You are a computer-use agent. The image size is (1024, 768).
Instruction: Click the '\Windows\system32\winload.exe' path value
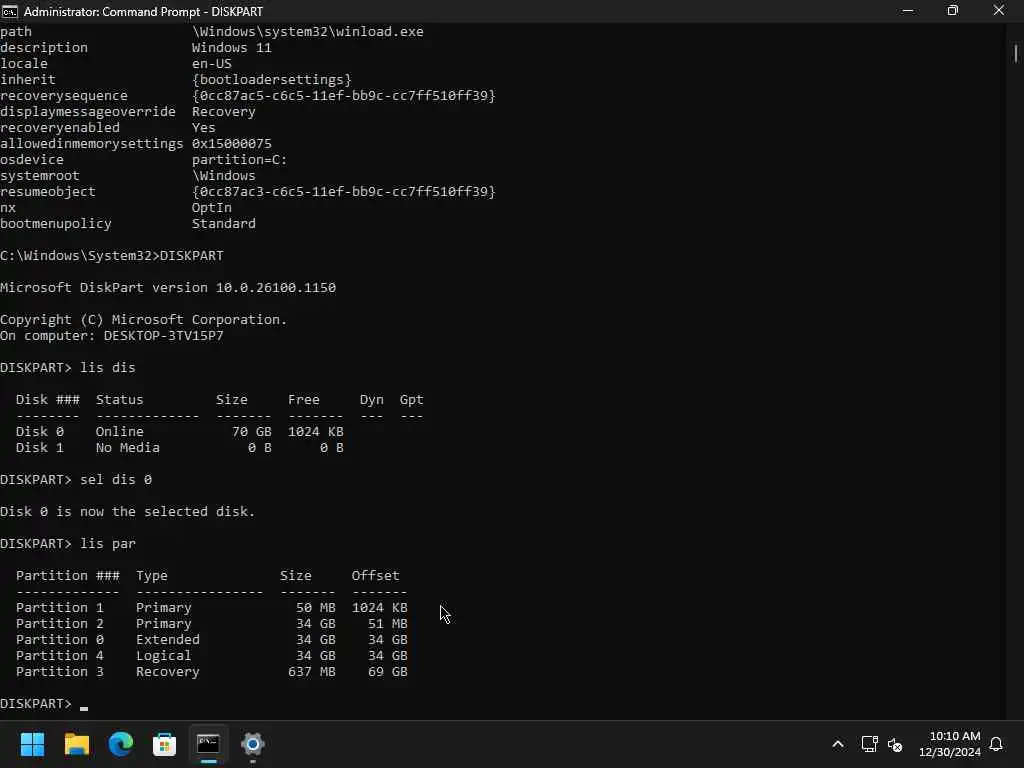click(308, 31)
